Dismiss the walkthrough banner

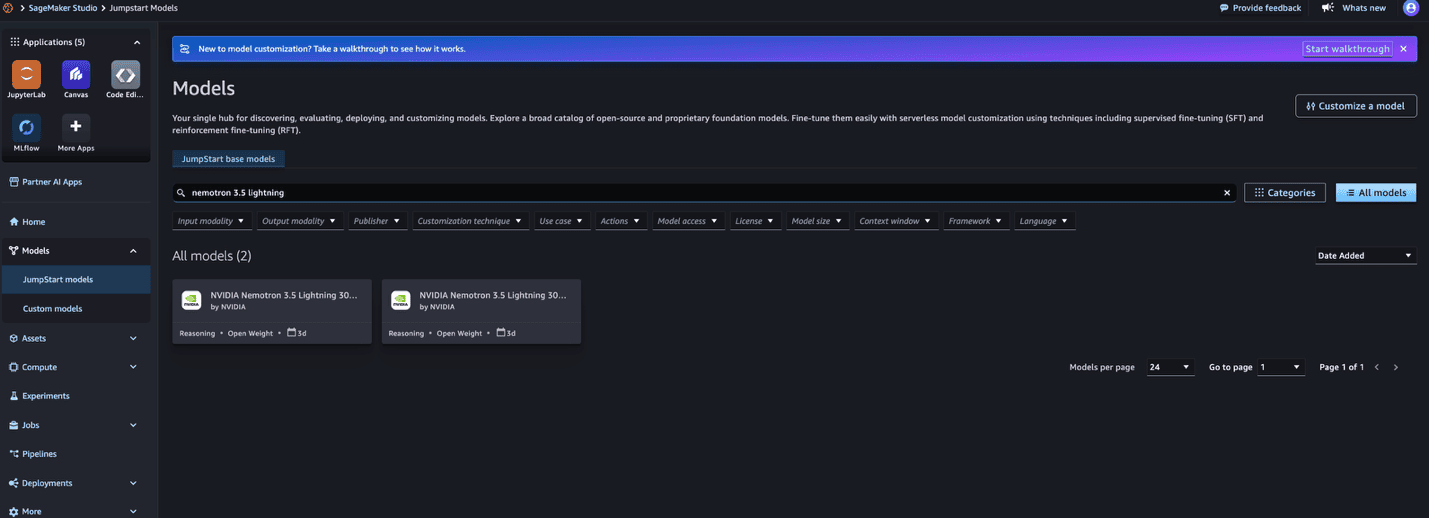(x=1403, y=49)
